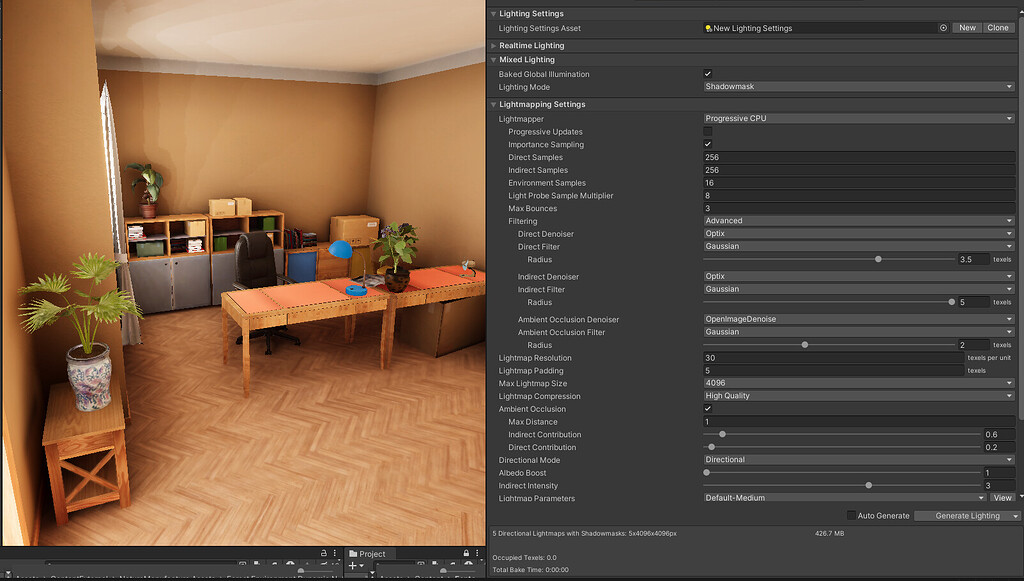Lock the Project panel with the padlock icon
This screenshot has height=581, width=1024.
point(466,553)
